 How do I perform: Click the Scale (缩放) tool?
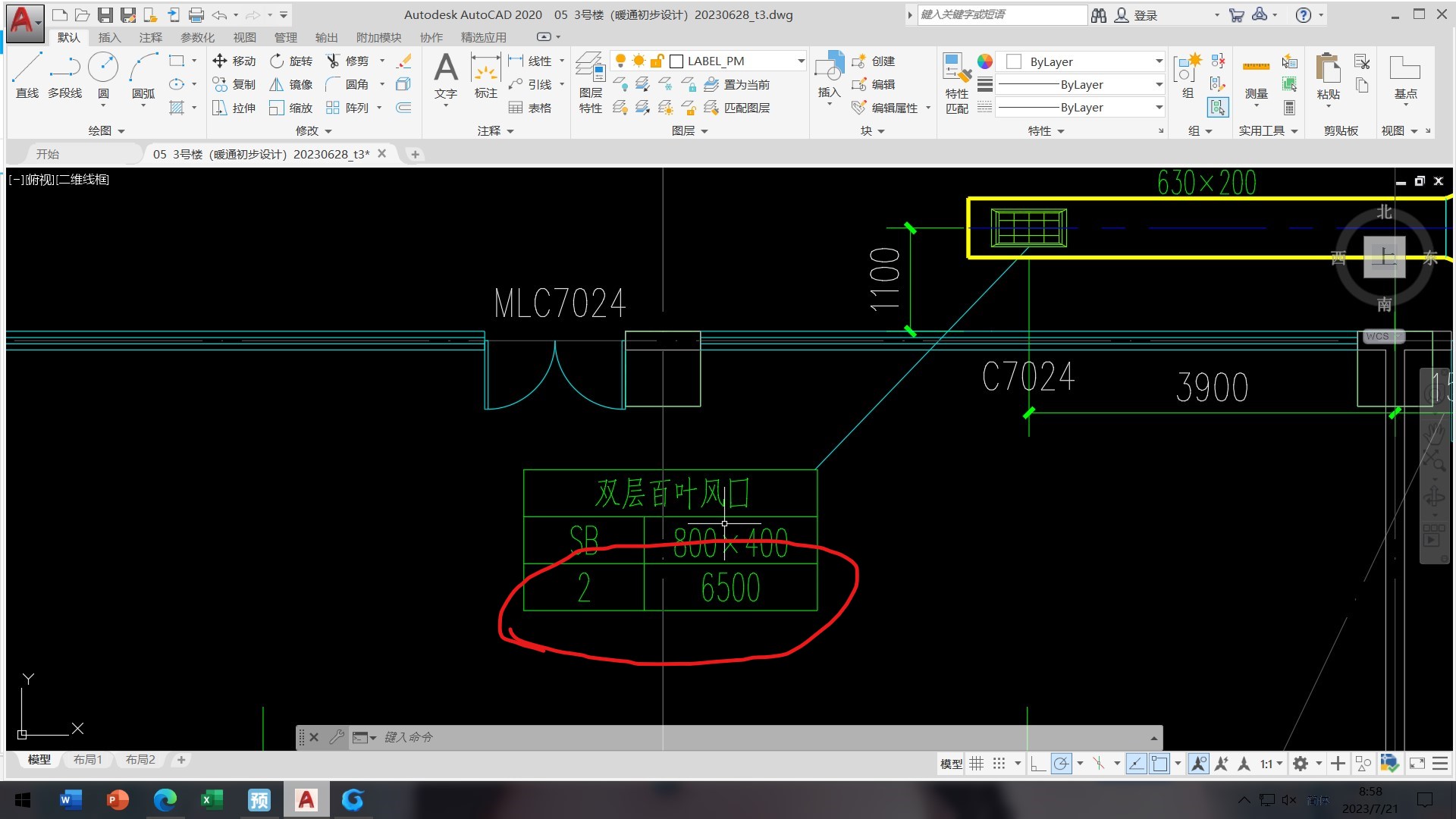291,108
